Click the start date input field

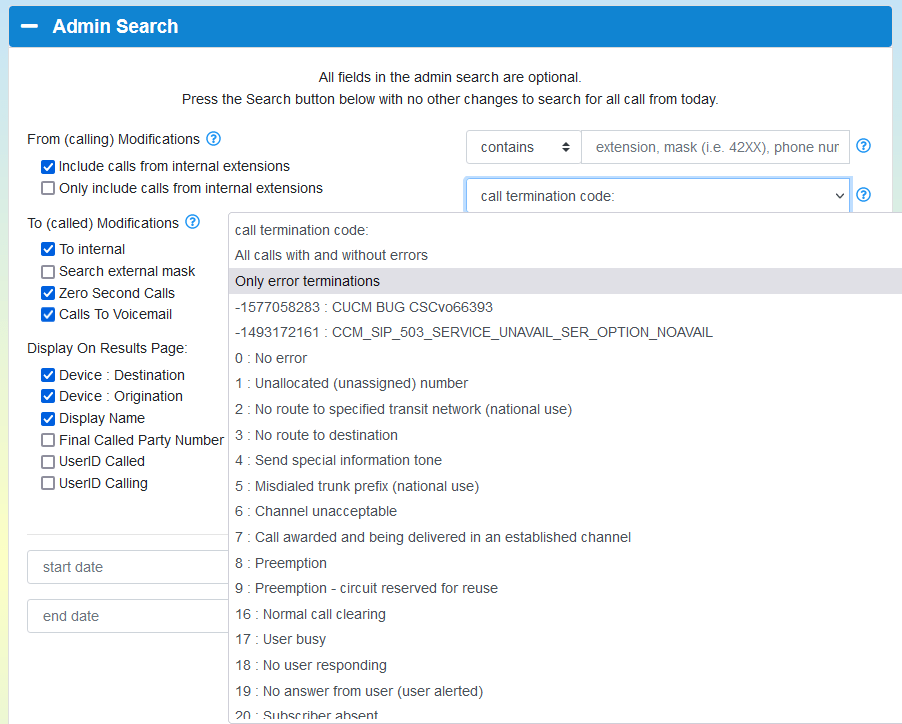128,567
